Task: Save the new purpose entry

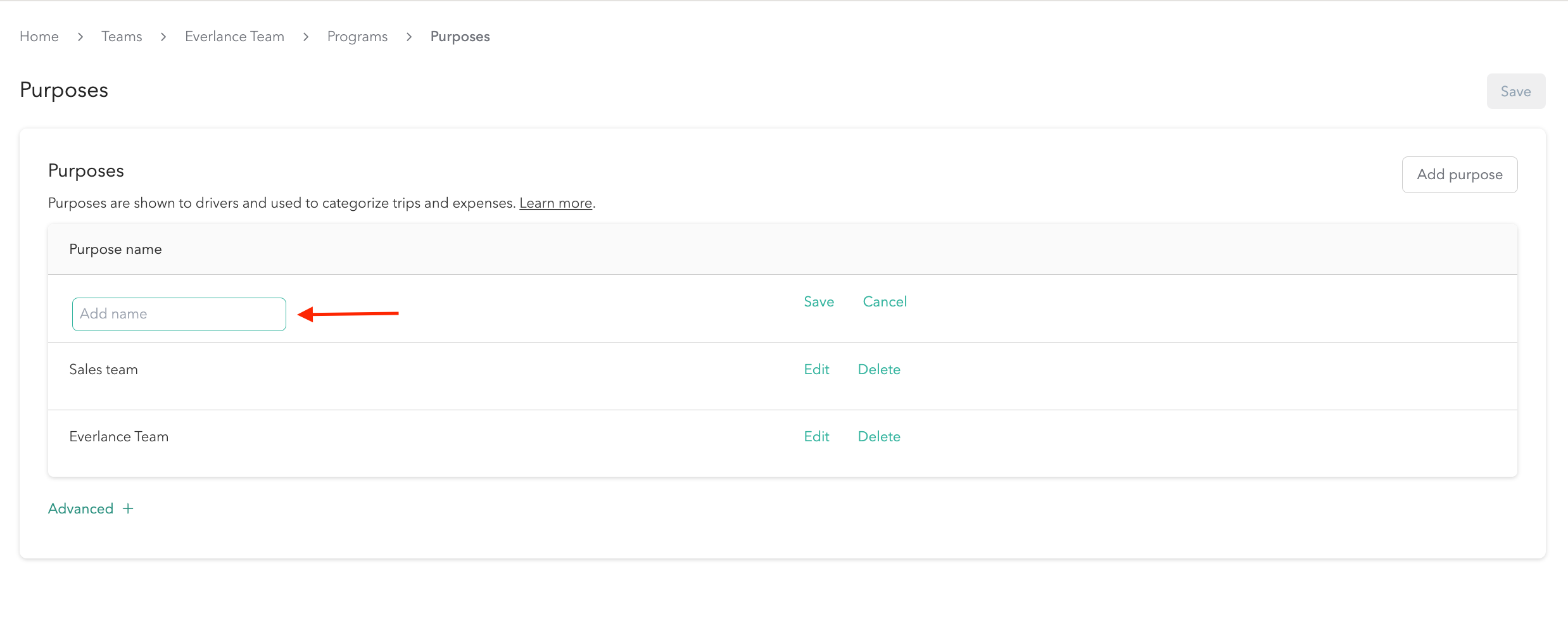Action: click(818, 301)
